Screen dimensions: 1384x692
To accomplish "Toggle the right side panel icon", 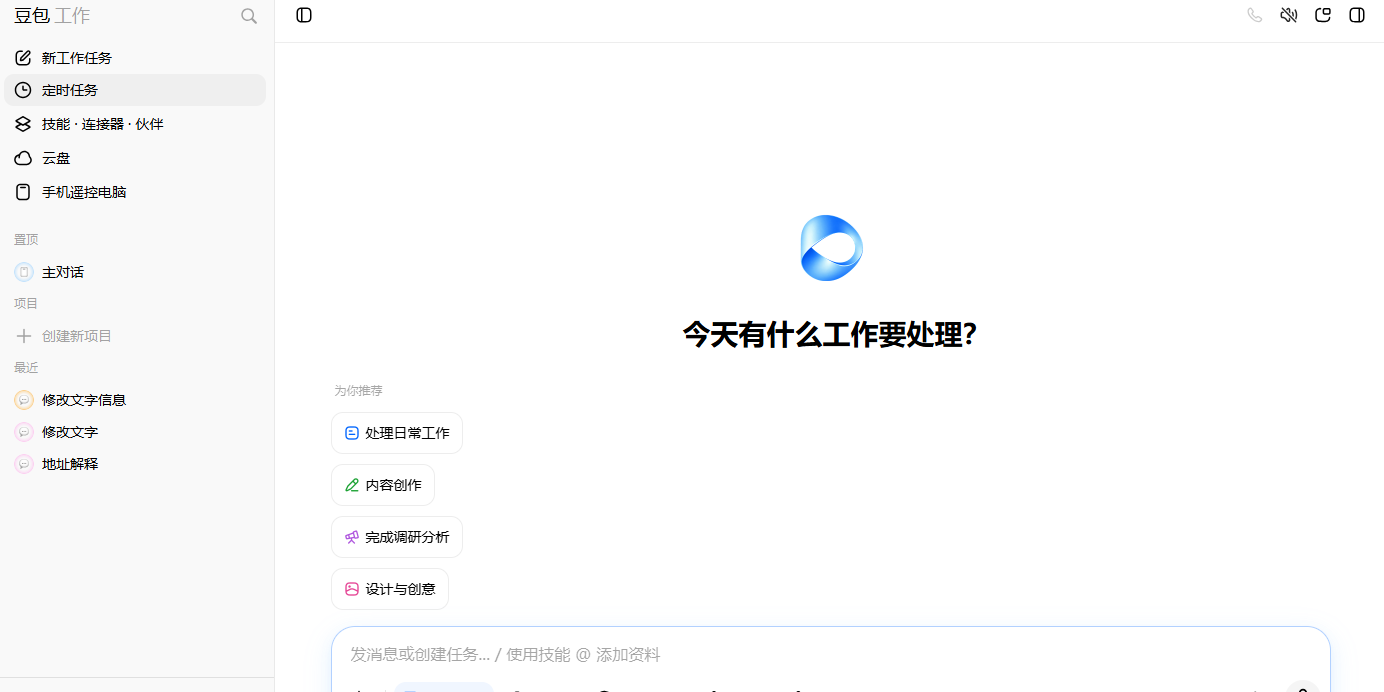I will (1357, 15).
